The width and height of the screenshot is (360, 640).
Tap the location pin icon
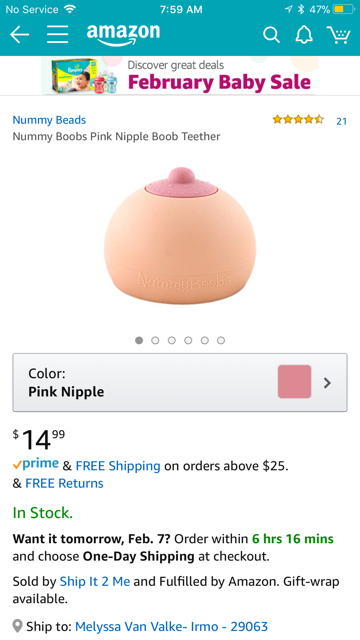point(17,626)
